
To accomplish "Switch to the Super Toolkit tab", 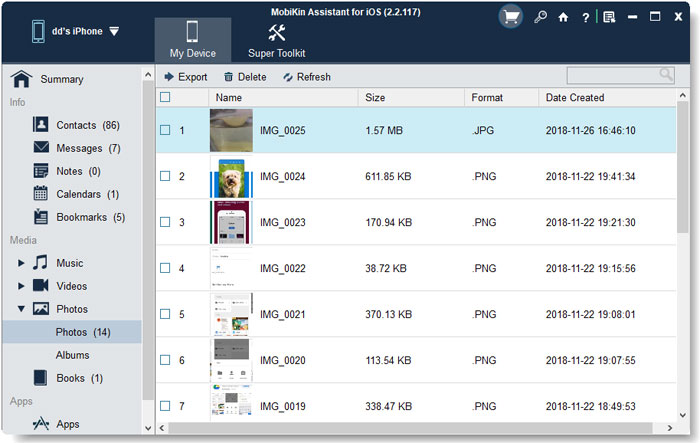I will 277,40.
